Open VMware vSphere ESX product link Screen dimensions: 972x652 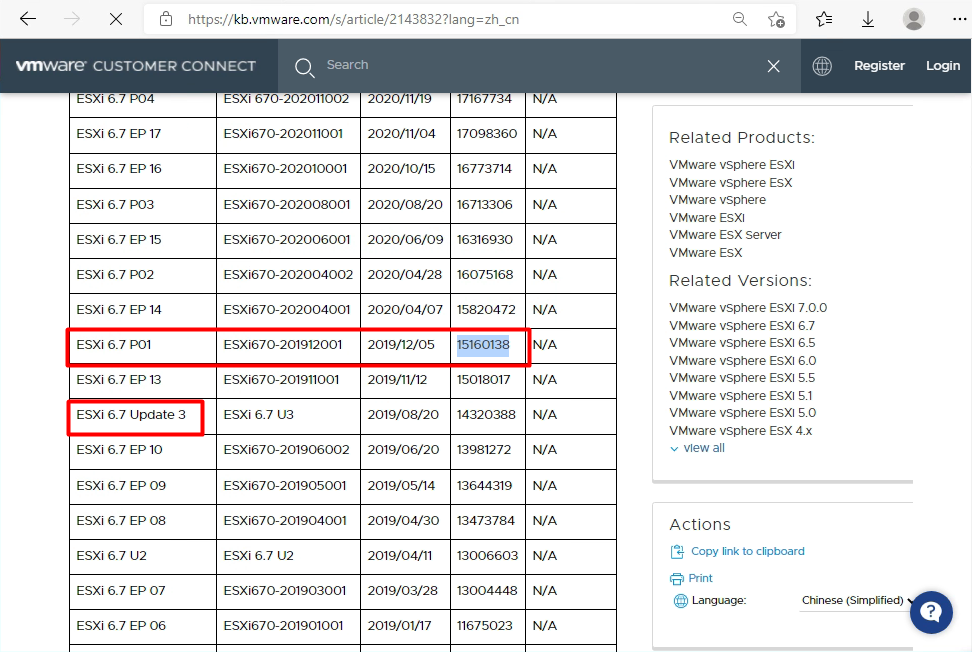tap(730, 182)
